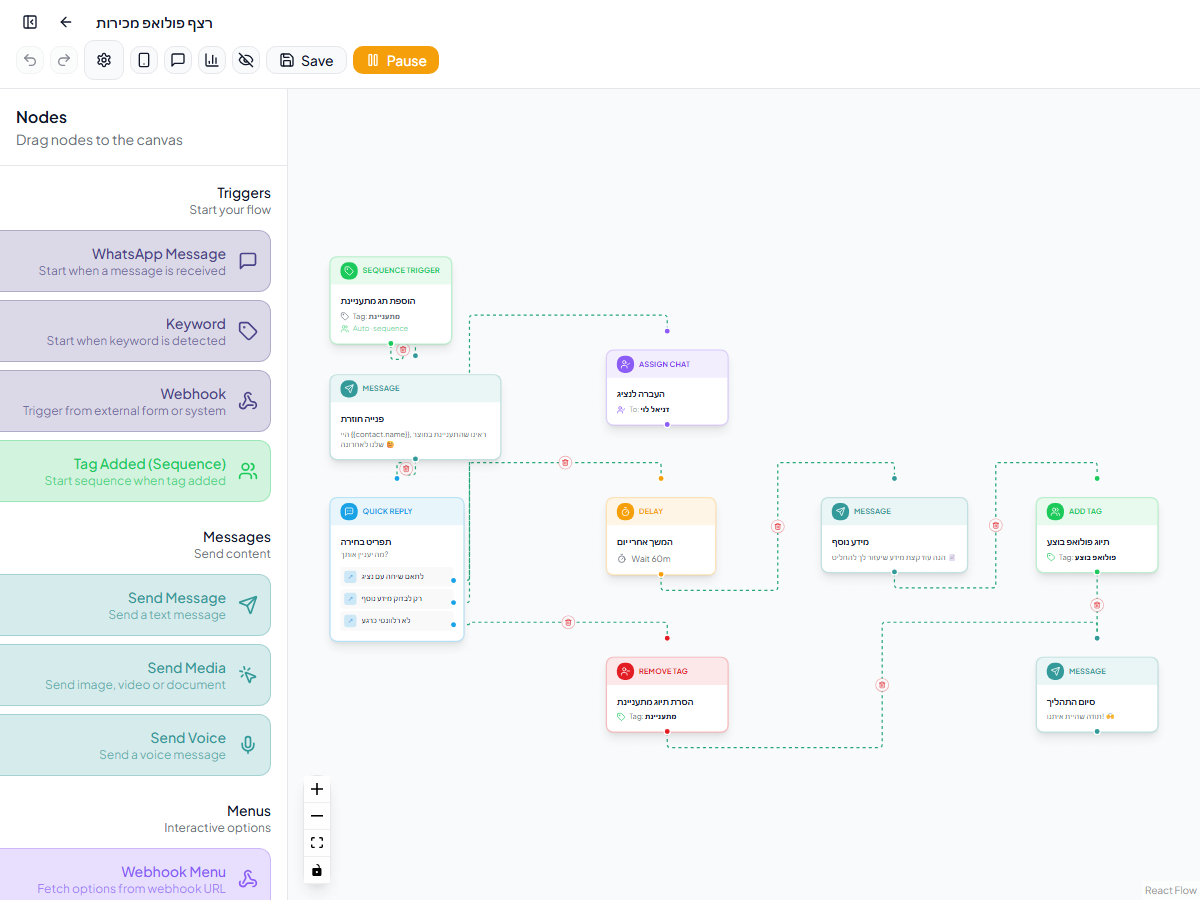Click the Add Tag node icon
The height and width of the screenshot is (900, 1200).
(x=1055, y=511)
